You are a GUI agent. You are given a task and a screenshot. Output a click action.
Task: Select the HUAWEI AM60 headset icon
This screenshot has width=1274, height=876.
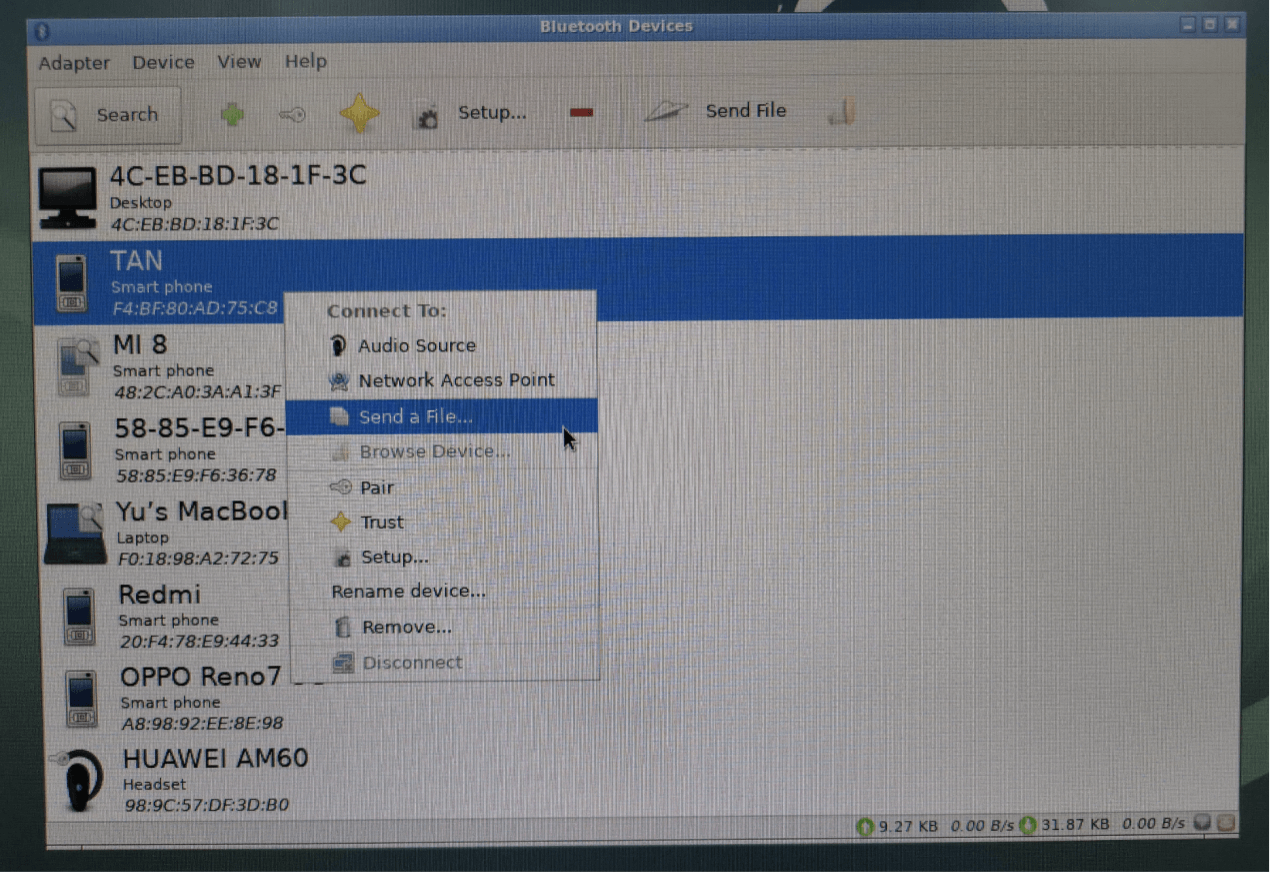tap(76, 779)
